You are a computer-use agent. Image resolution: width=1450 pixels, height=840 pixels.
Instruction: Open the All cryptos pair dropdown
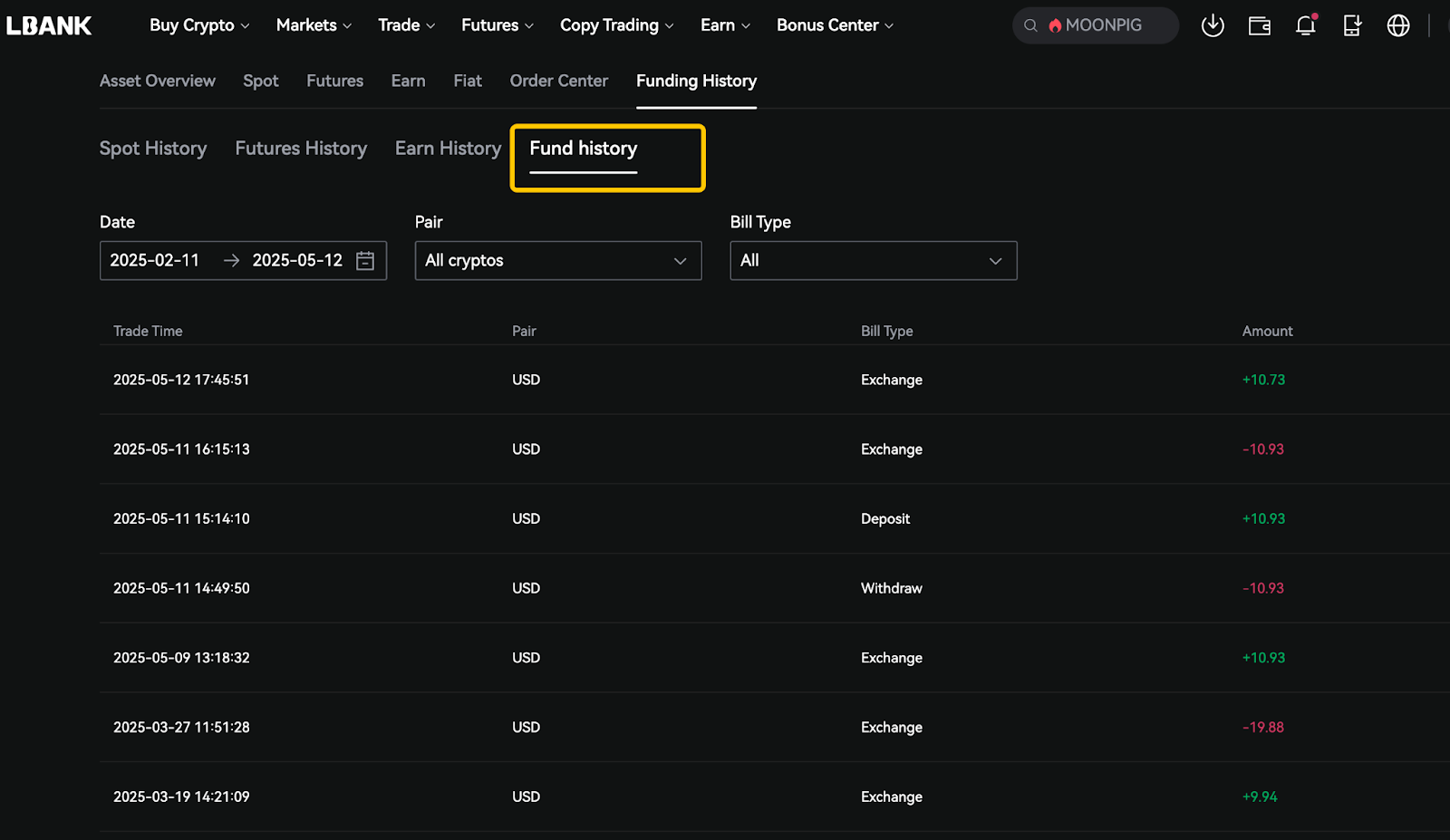pyautogui.click(x=558, y=261)
